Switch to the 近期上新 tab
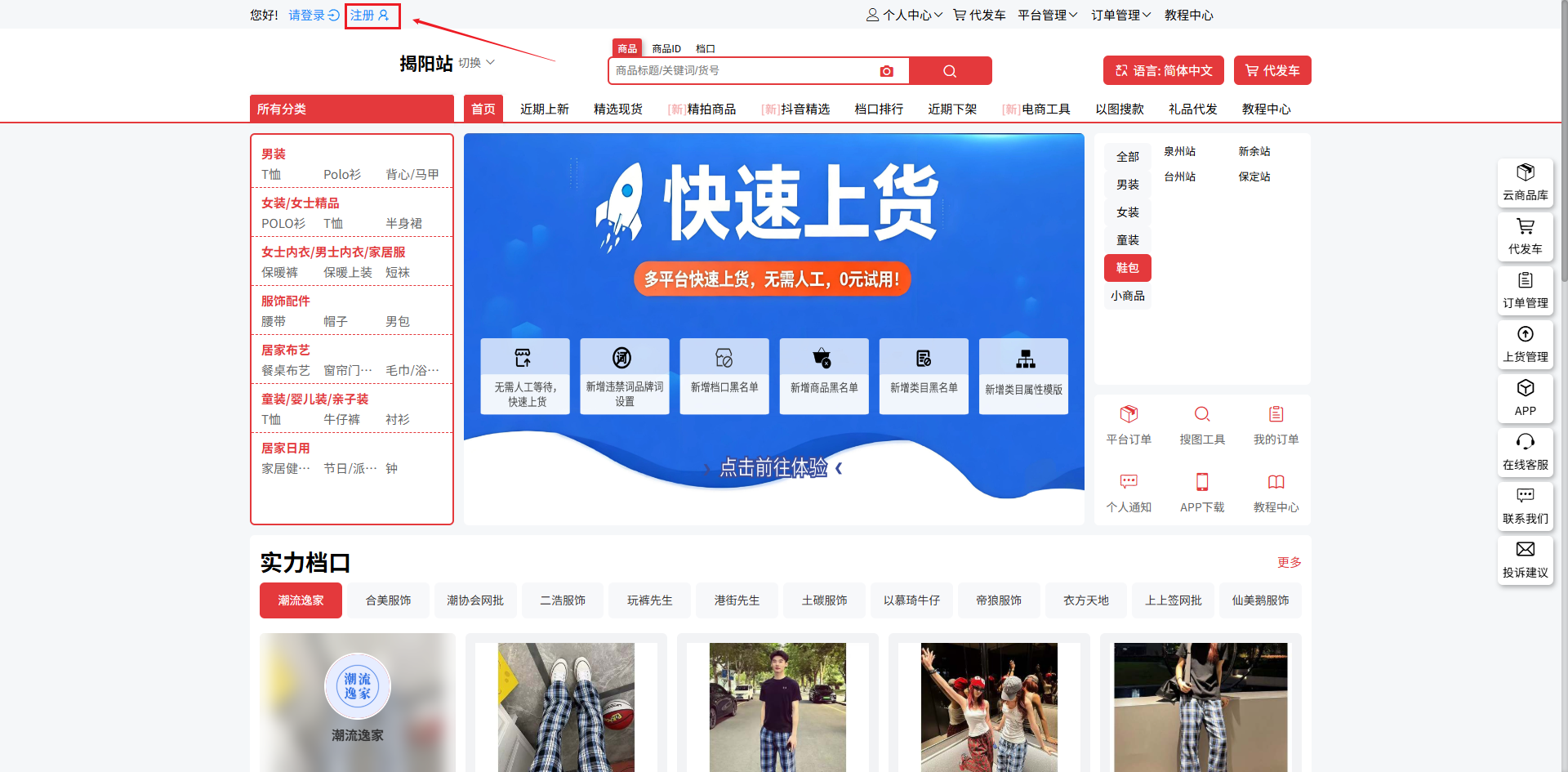 point(545,109)
